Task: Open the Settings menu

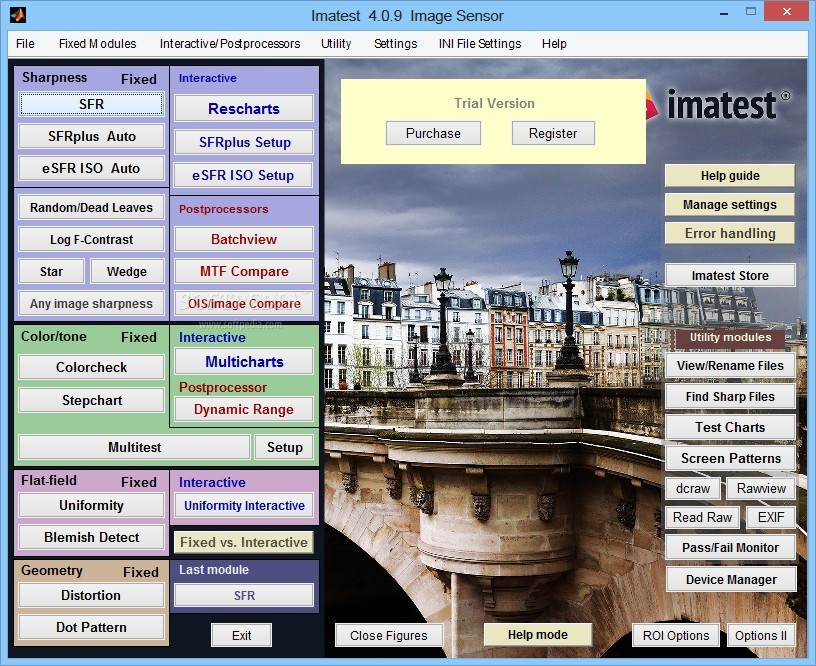Action: click(x=396, y=44)
